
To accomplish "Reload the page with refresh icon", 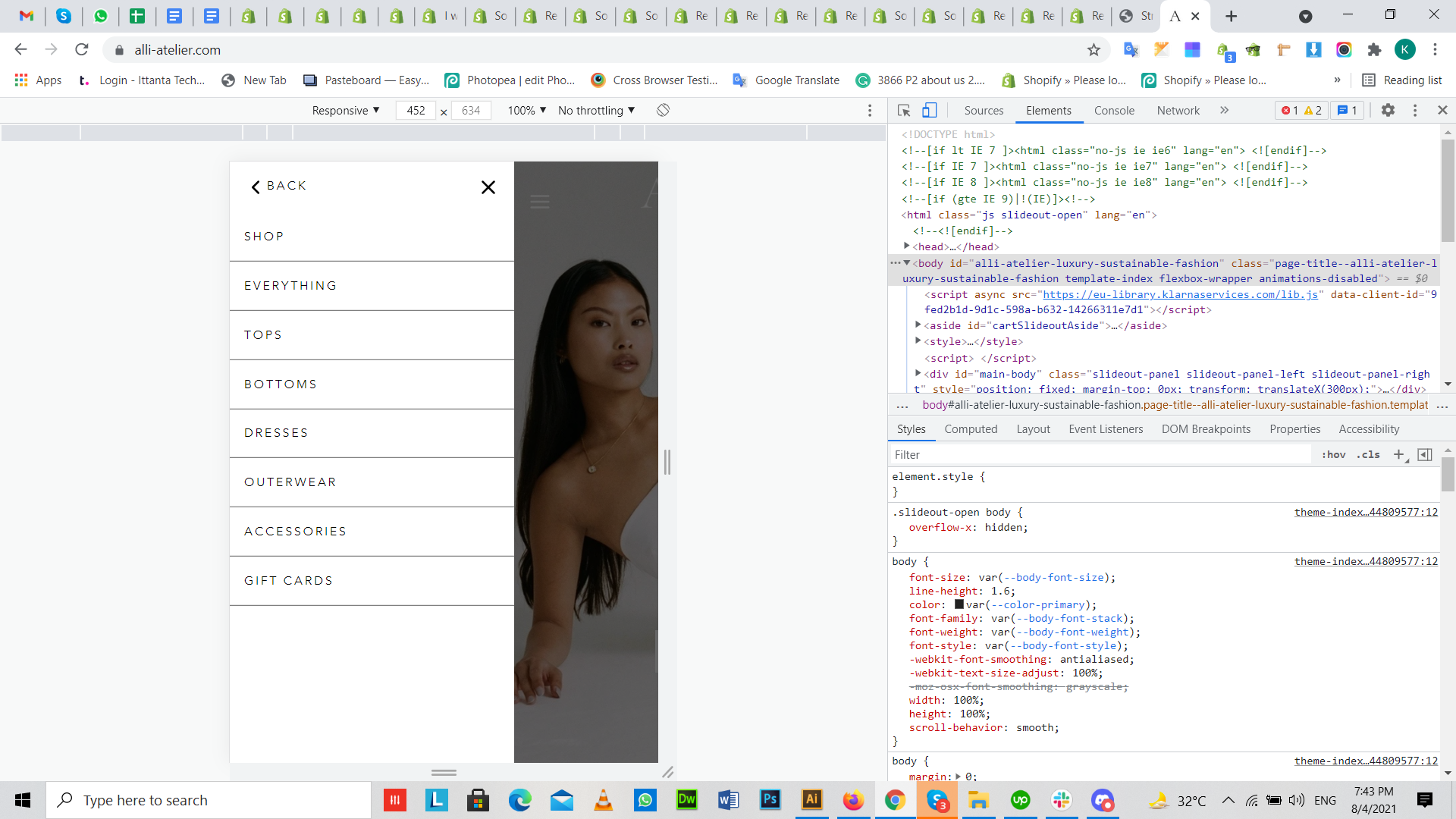I will click(x=82, y=50).
